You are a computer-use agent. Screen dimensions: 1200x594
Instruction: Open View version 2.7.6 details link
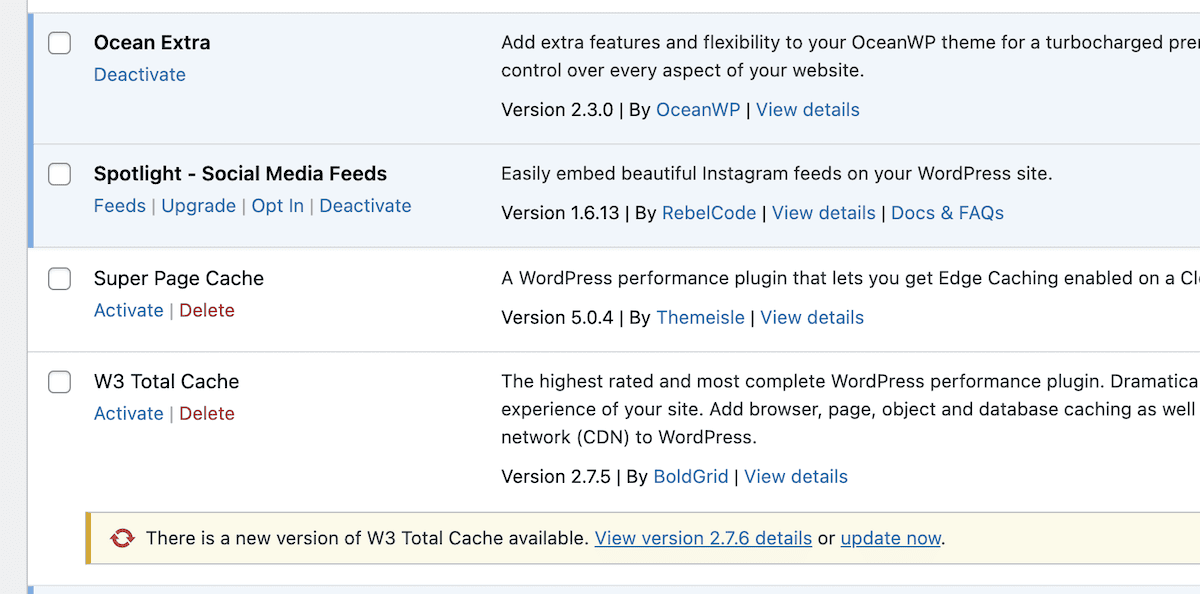coord(703,539)
